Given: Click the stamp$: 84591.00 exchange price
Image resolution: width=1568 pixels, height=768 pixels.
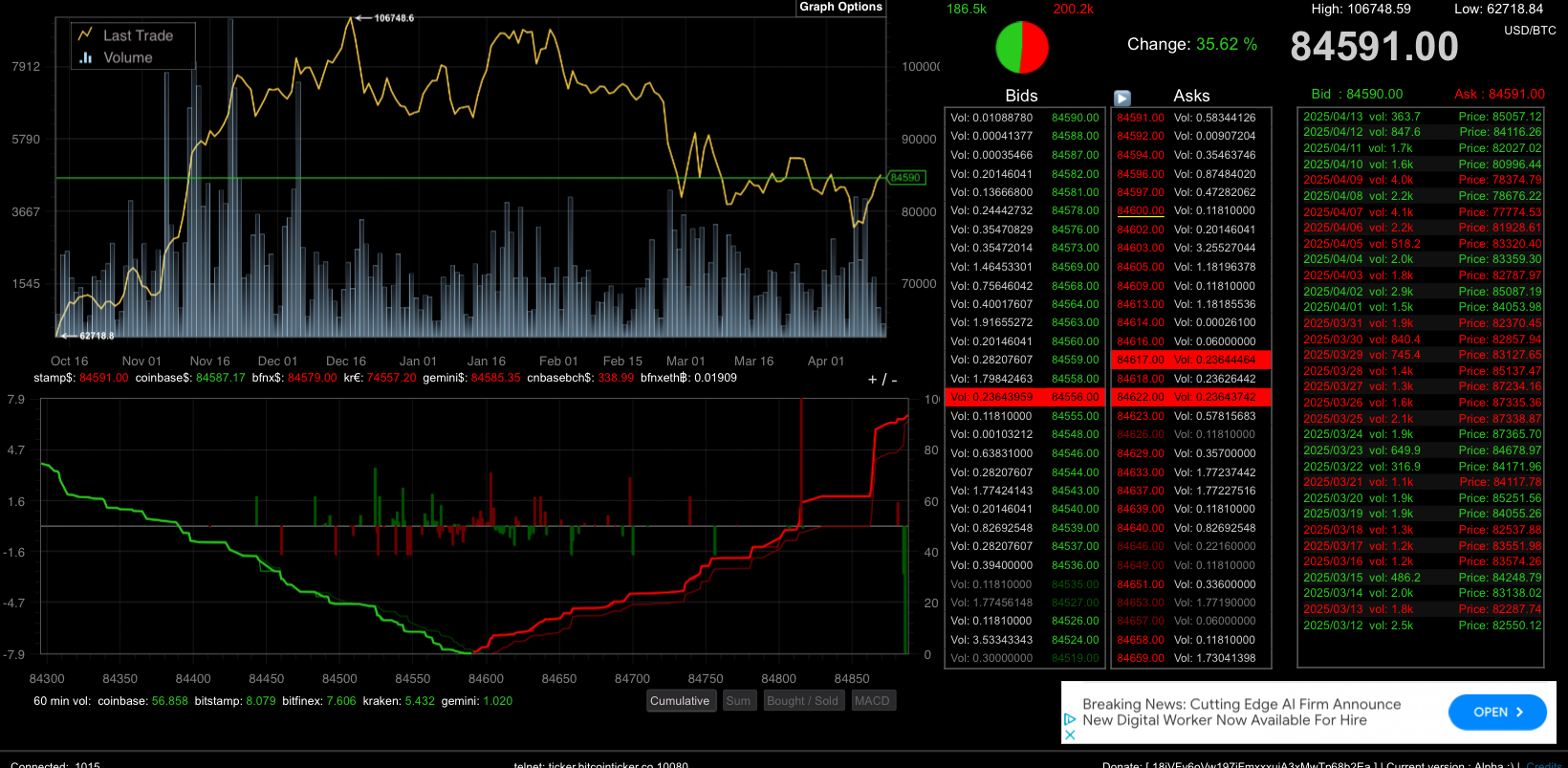Looking at the screenshot, I should (81, 378).
